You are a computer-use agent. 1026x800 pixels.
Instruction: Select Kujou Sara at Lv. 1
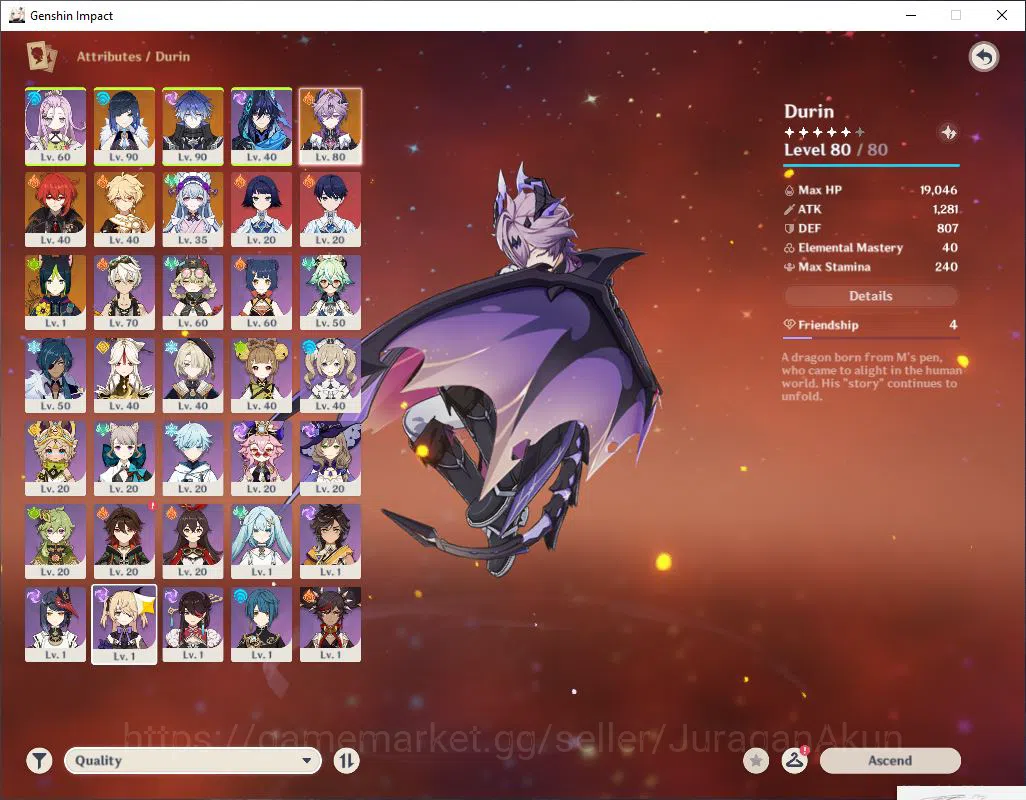point(56,625)
